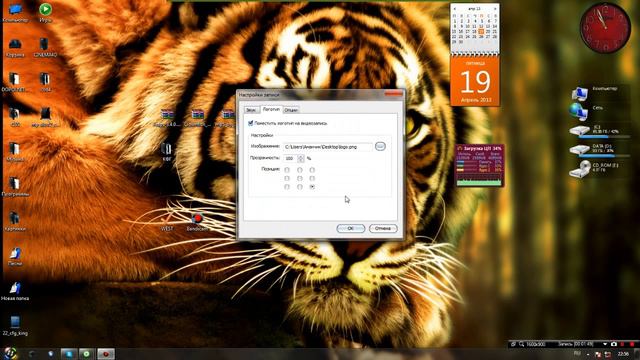Click the CPU load gadget Загрузка ЦП

tap(480, 165)
